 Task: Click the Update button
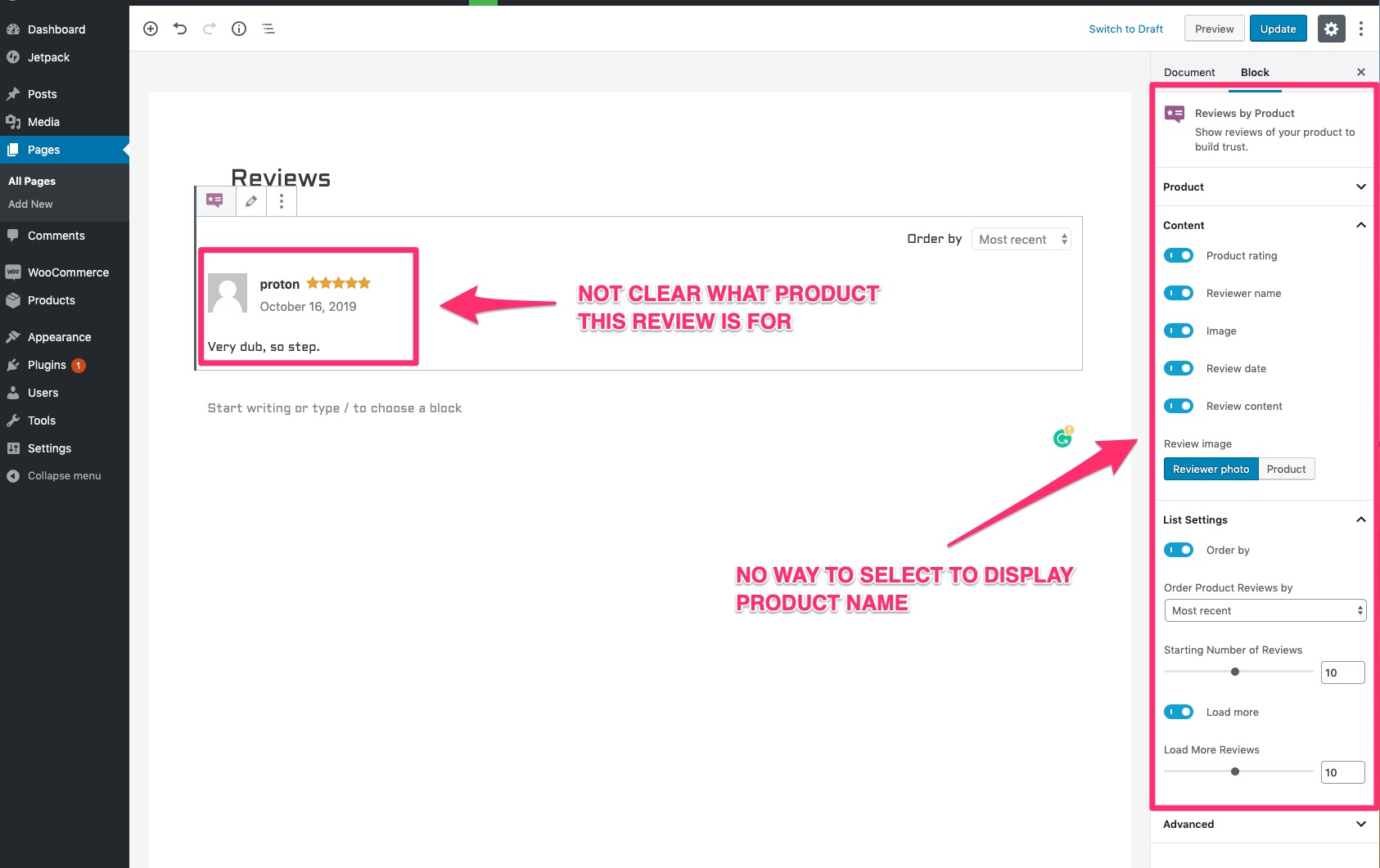click(1278, 28)
